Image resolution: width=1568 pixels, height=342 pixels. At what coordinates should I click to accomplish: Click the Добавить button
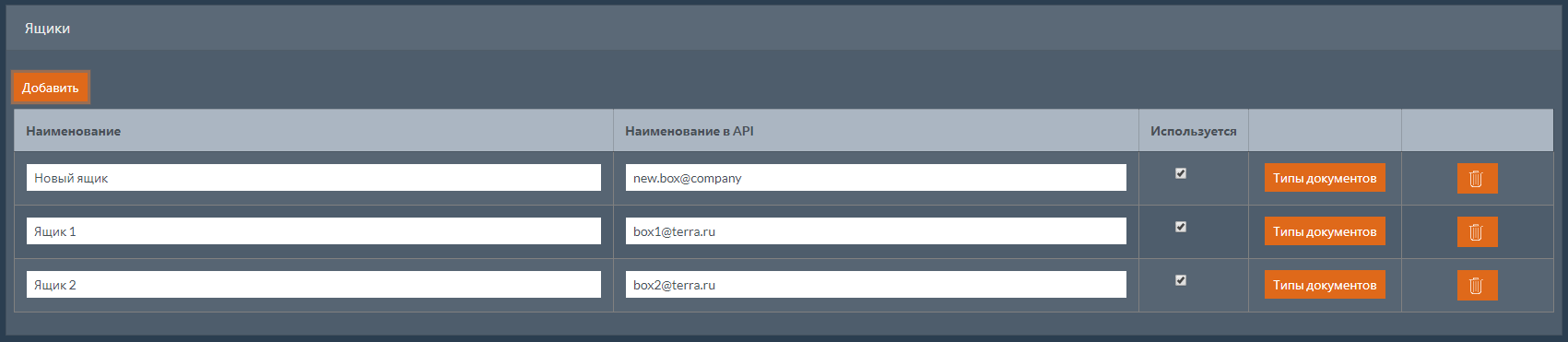point(51,88)
